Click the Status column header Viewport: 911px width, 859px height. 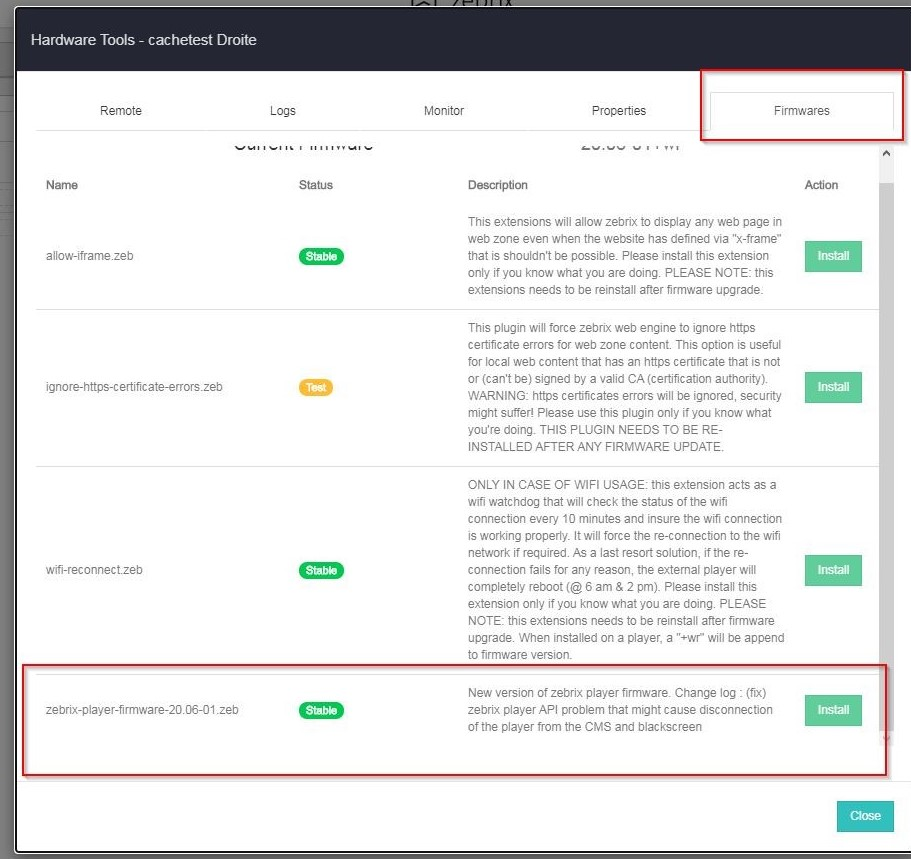coord(315,185)
